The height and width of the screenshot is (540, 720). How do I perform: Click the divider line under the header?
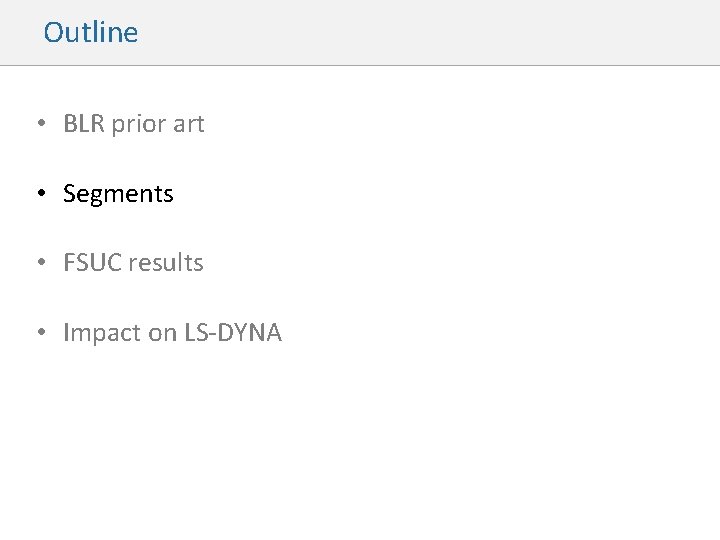click(x=360, y=66)
